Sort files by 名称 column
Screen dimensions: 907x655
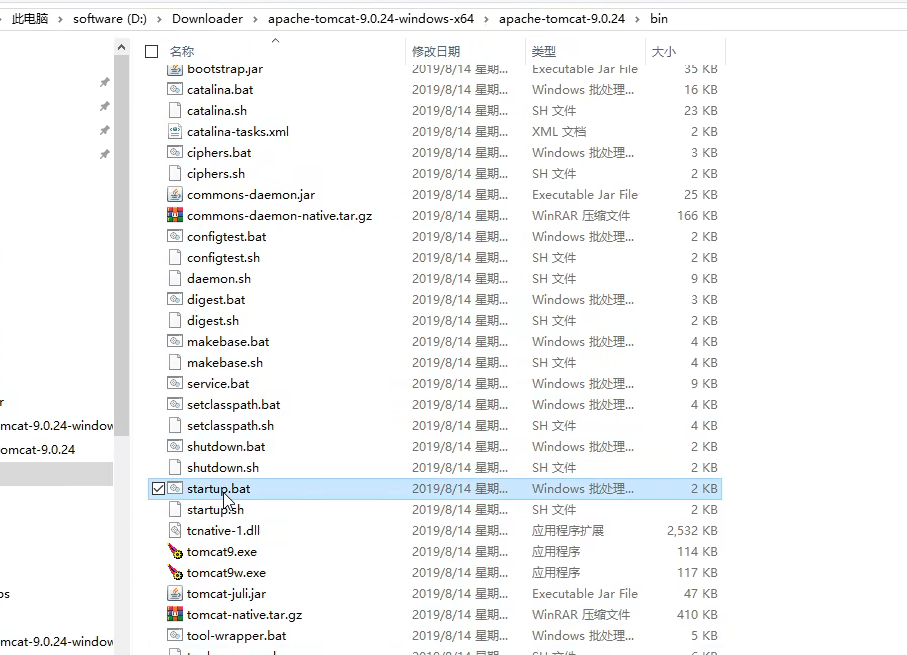182,51
